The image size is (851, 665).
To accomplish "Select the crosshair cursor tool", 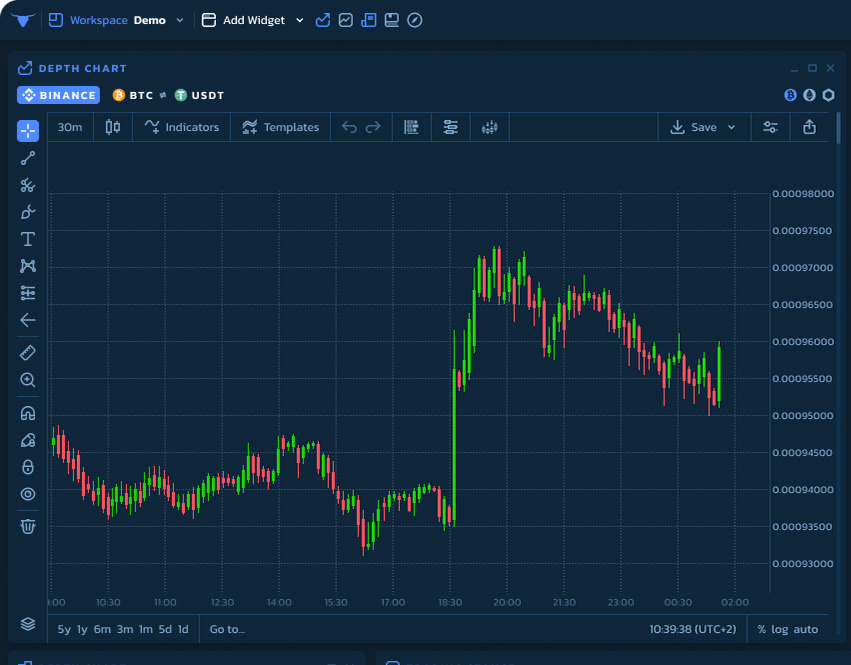I will (x=28, y=131).
